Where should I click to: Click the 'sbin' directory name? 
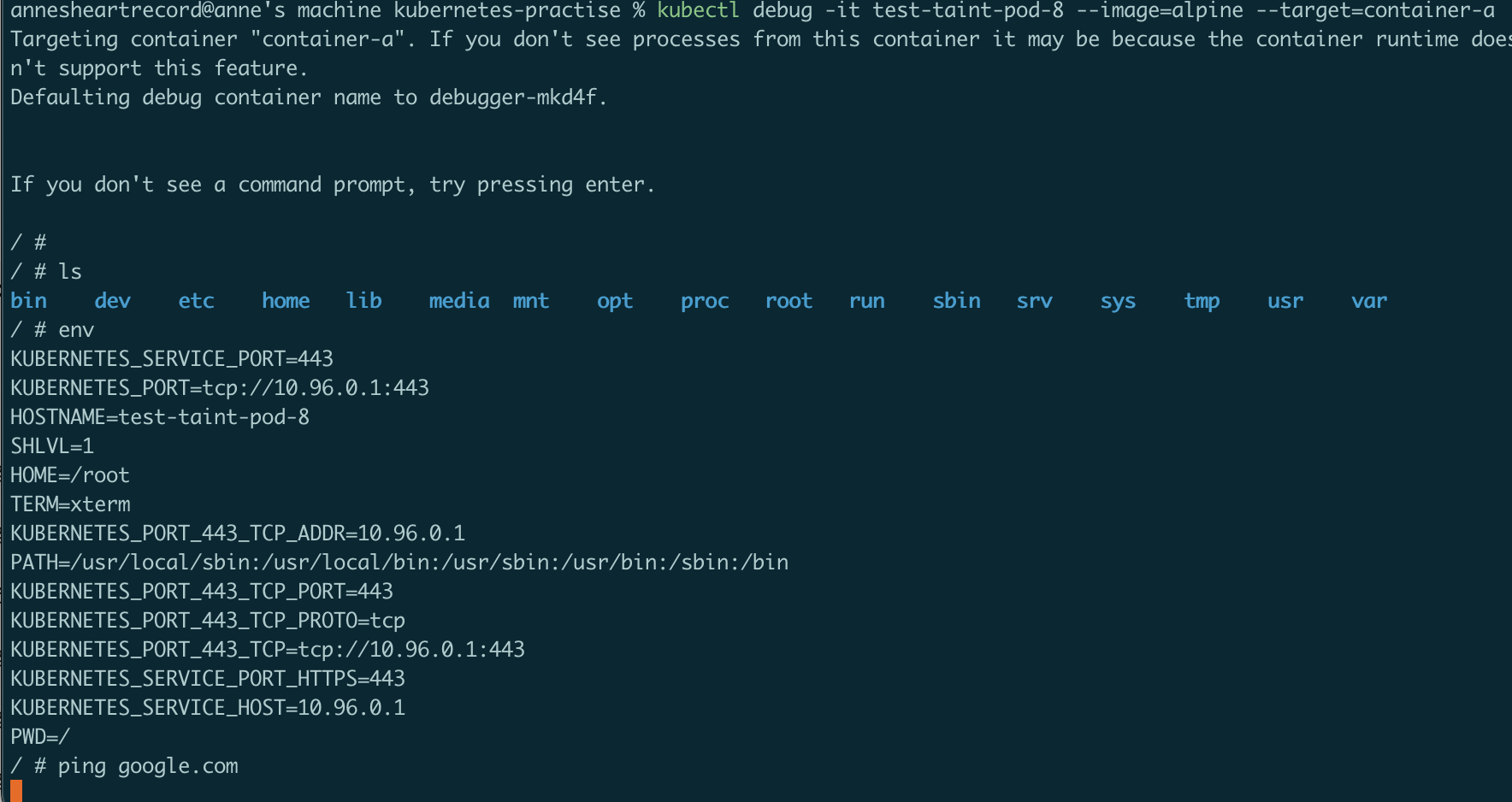(956, 301)
